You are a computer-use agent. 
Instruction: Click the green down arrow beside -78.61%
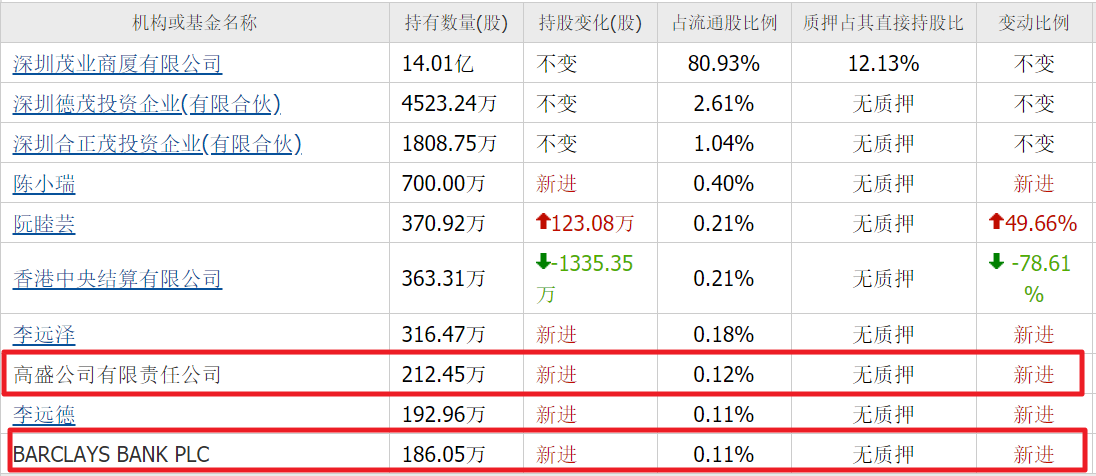[996, 263]
